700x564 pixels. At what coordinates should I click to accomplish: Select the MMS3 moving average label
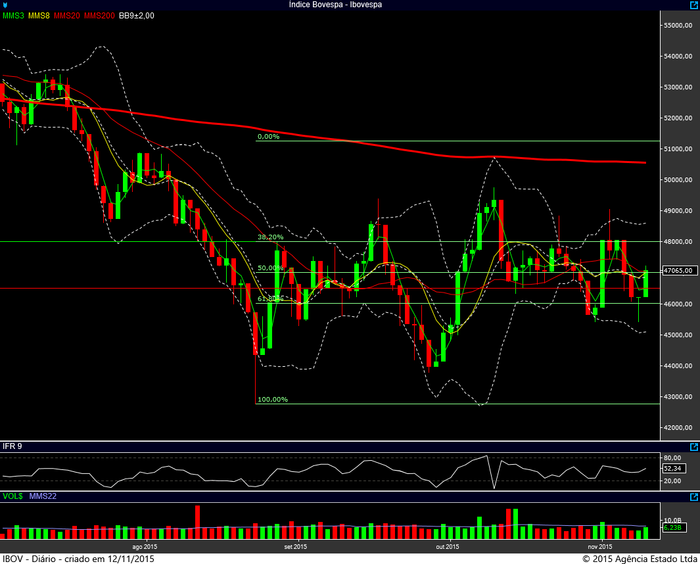click(13, 16)
